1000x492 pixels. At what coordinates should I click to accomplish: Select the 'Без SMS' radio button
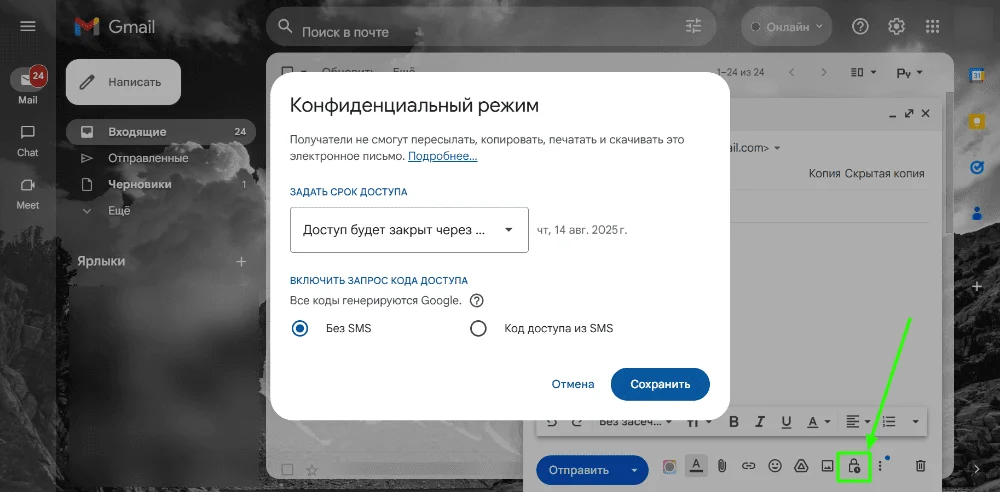(x=300, y=329)
